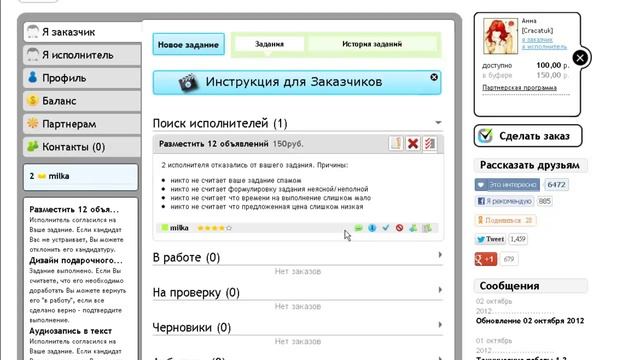Open the Партнерская программа link

[x=519, y=88]
